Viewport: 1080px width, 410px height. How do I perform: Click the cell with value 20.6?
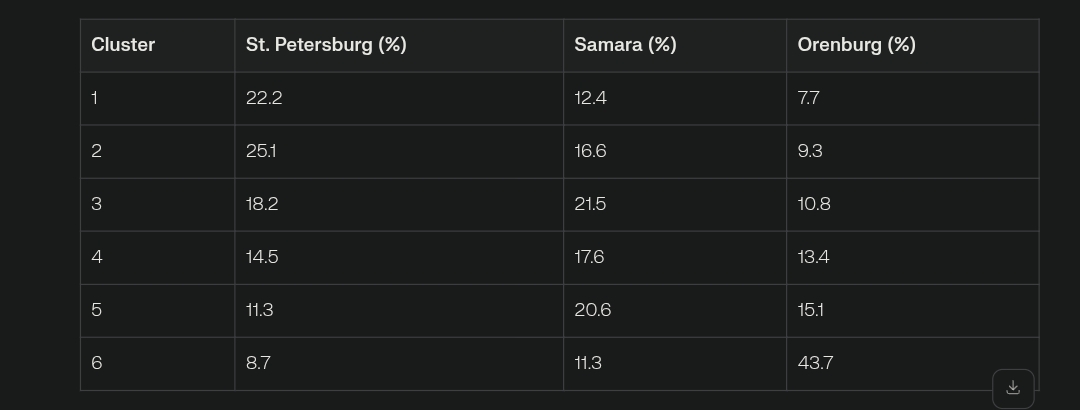[675, 311]
